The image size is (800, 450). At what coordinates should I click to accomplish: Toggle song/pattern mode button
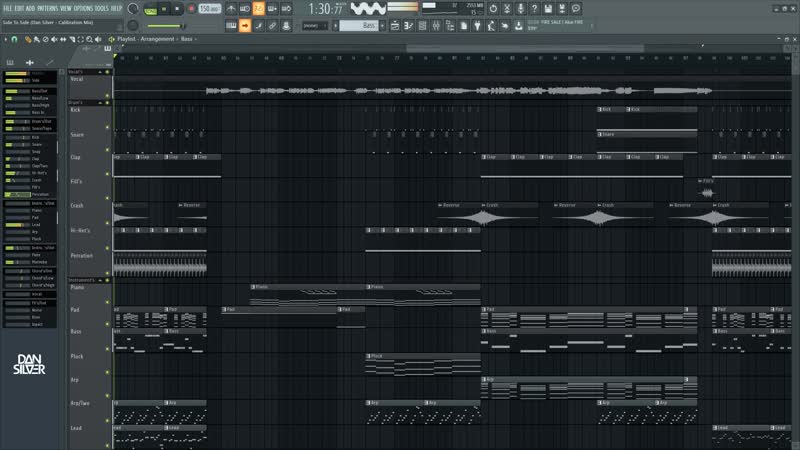click(x=151, y=9)
